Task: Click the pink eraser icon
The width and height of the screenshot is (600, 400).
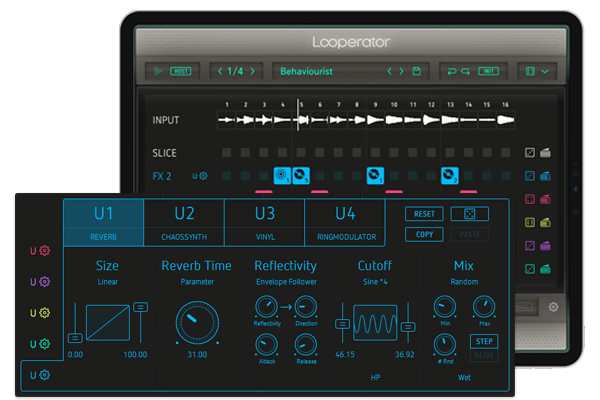Action: coord(545,199)
